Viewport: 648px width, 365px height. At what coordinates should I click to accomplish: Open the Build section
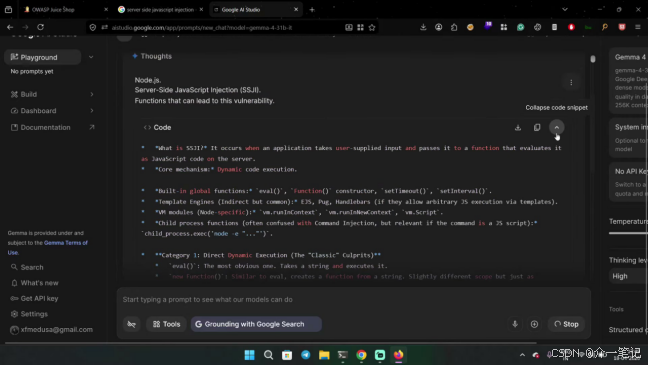[29, 94]
